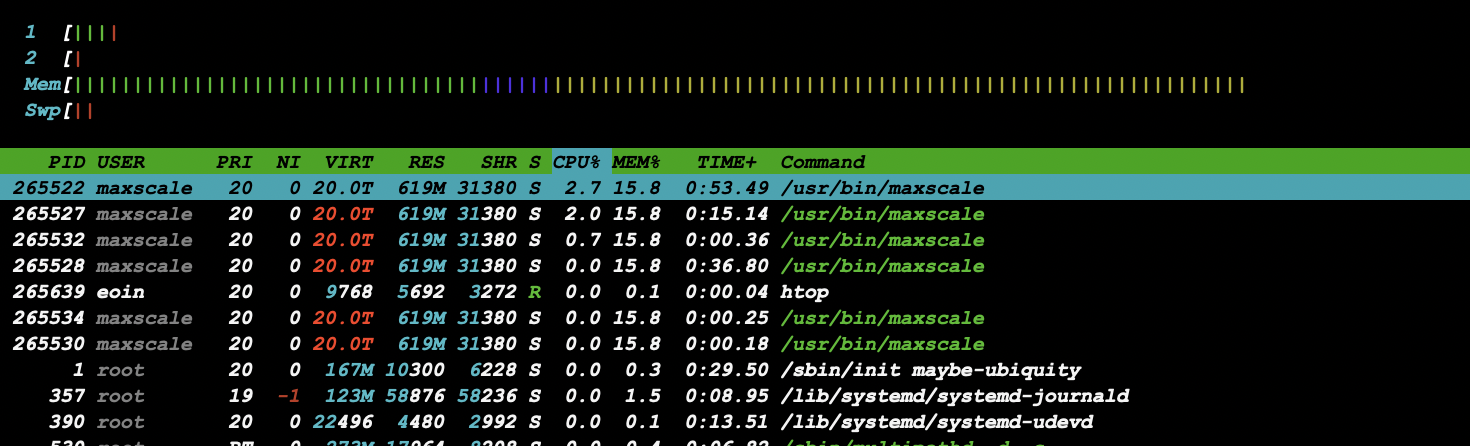Sort processes by MEM% column header
The height and width of the screenshot is (446, 1470).
[x=637, y=162]
